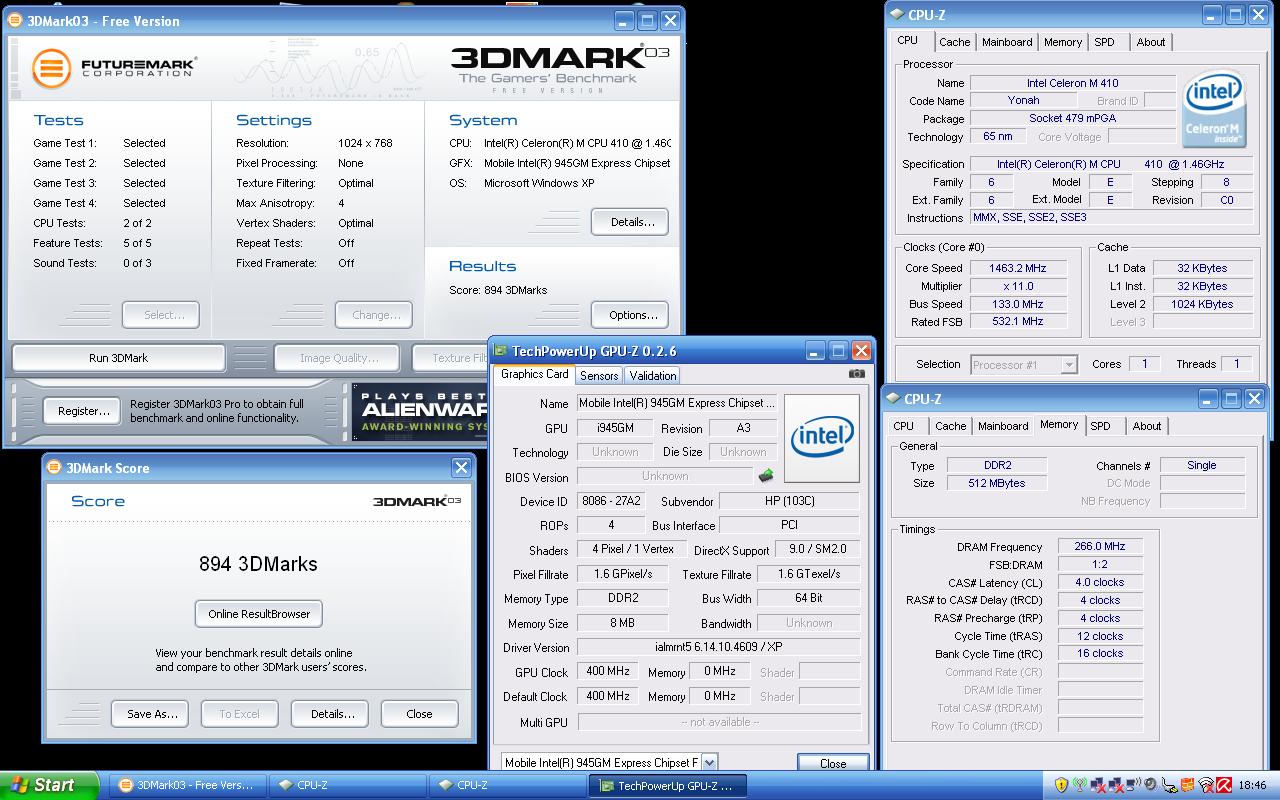The height and width of the screenshot is (800, 1280).
Task: Click the '894 3DMarks' score text
Action: point(258,564)
